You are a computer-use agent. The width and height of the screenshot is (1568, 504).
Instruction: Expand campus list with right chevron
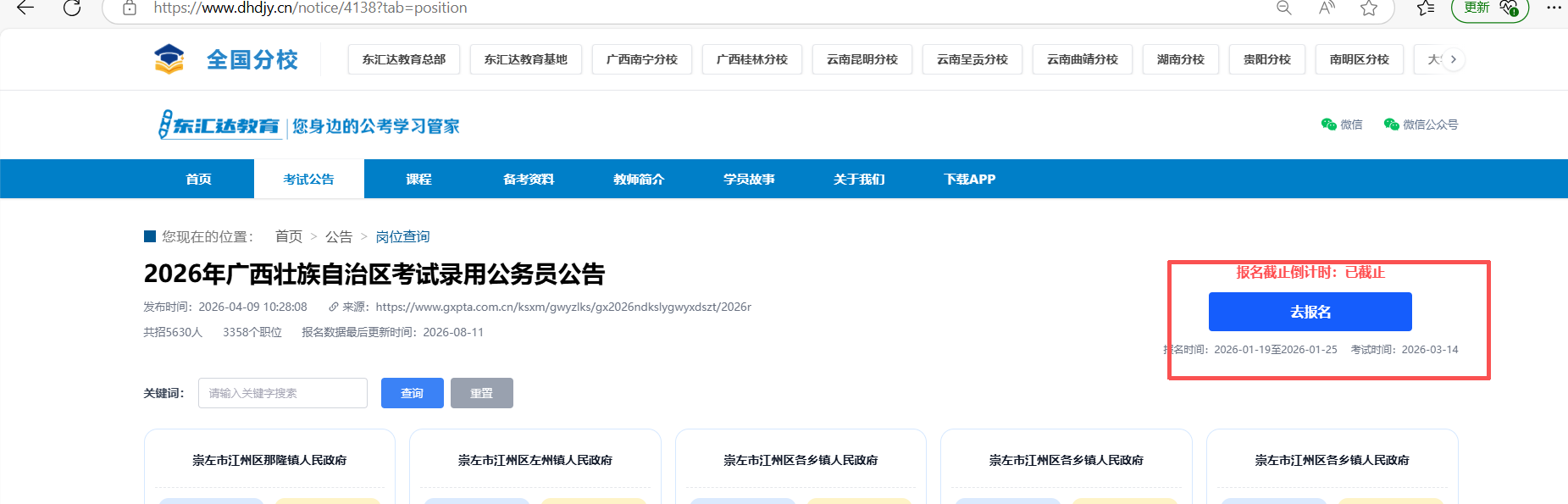click(x=1454, y=59)
